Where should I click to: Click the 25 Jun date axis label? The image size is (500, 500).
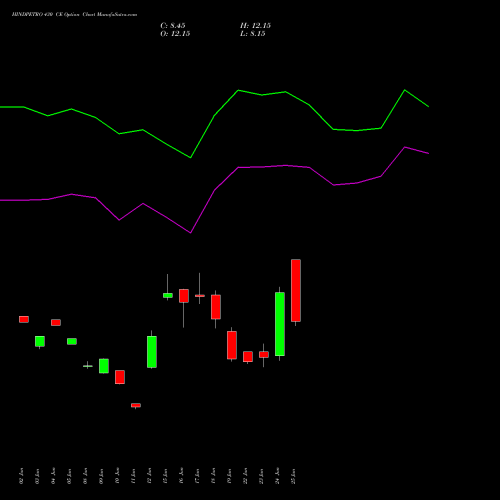[x=294, y=476]
